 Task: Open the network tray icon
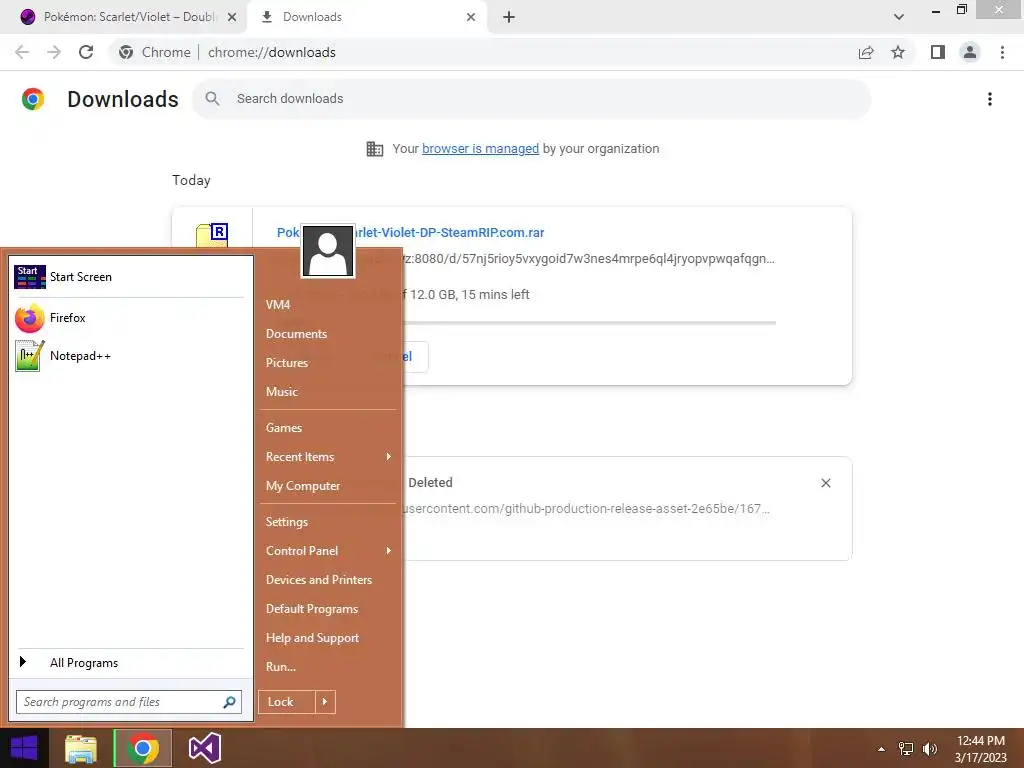(x=906, y=749)
